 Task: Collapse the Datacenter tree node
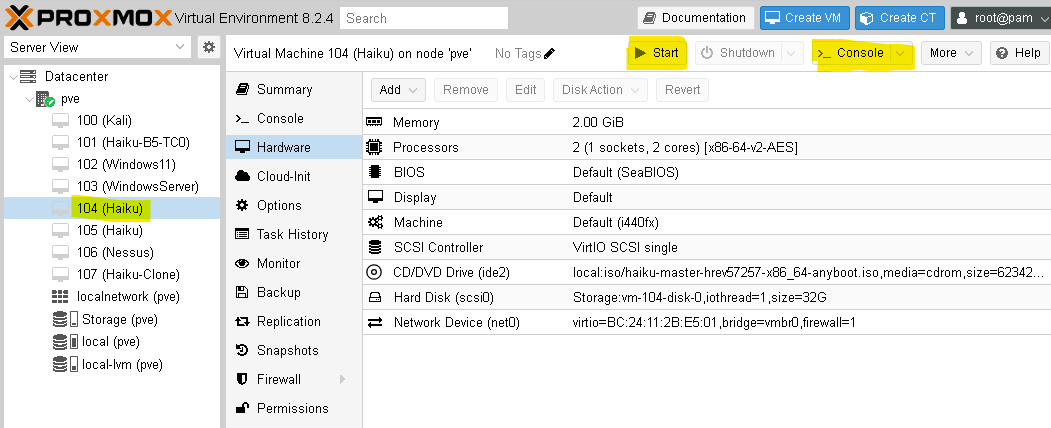pyautogui.click(x=13, y=77)
